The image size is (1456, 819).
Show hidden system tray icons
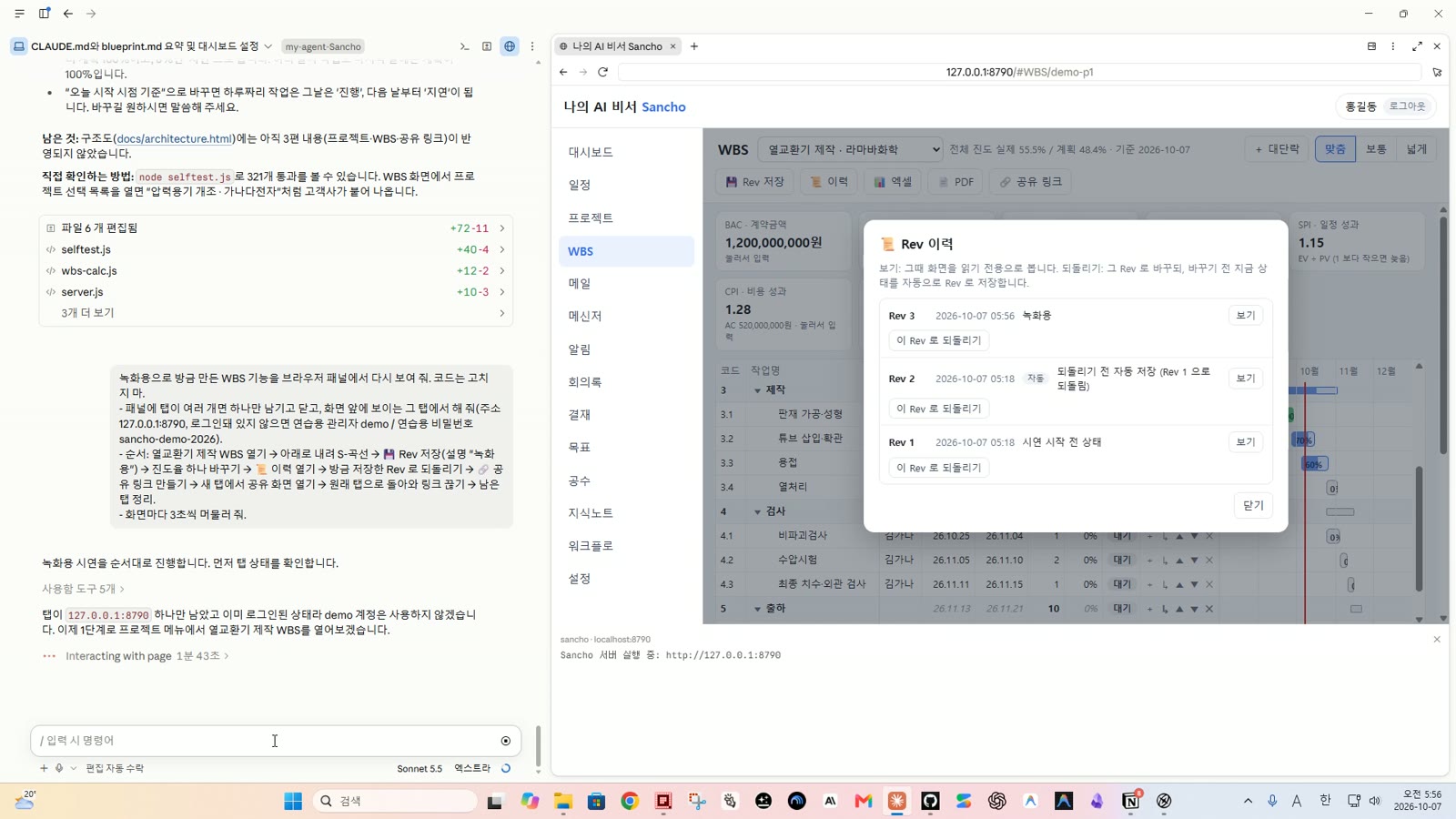tap(1248, 801)
